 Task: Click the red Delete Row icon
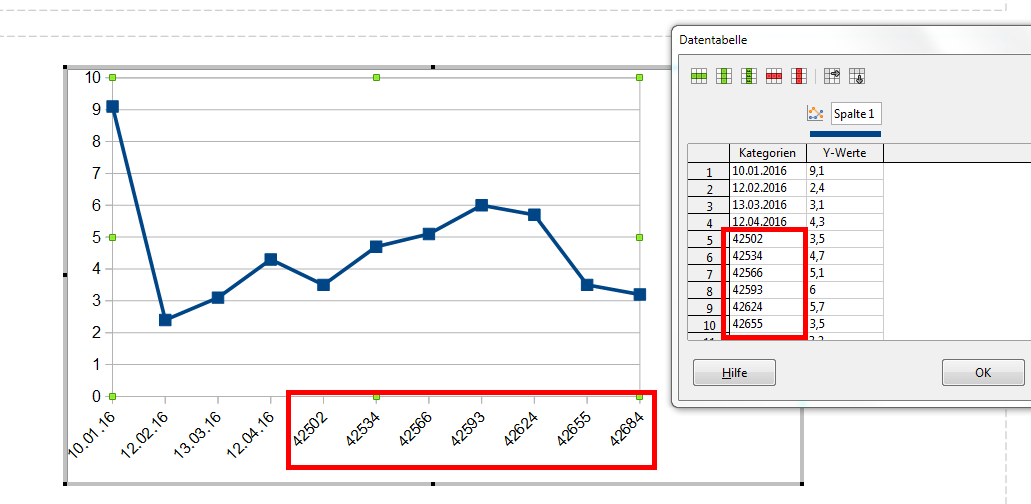coord(773,76)
